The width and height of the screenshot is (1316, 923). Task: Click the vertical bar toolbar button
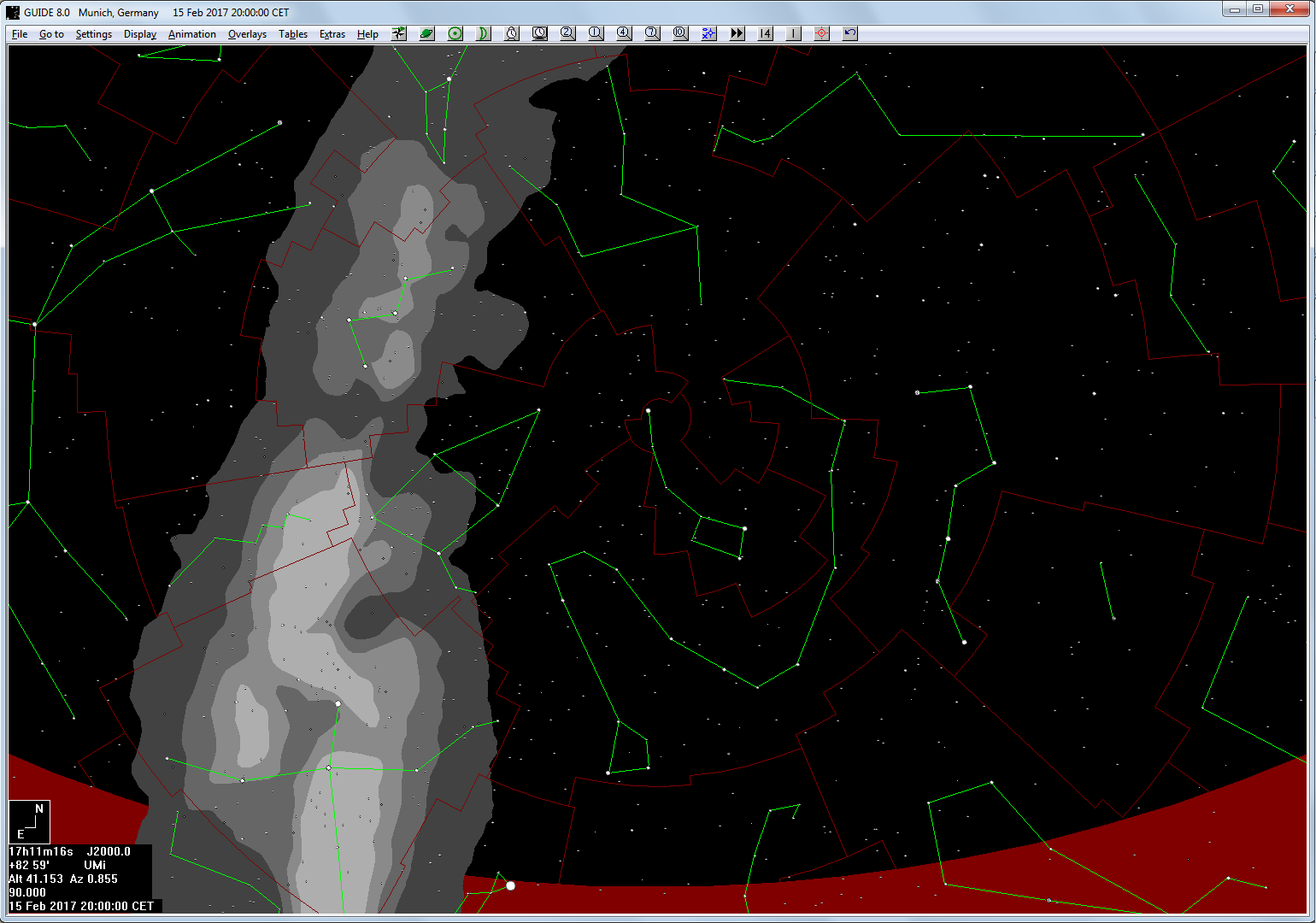(794, 33)
